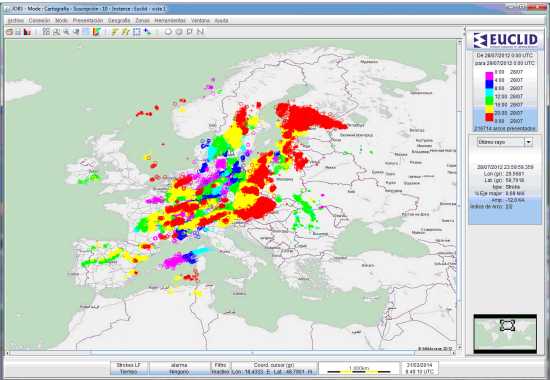This screenshot has width=550, height=380.
Task: Click the Coord. cursor coordinates readout
Action: point(274,368)
